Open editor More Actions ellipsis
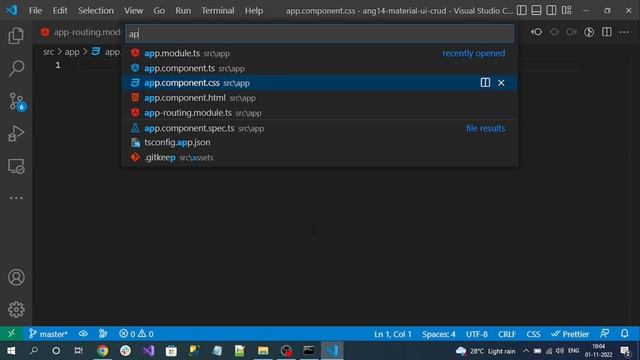Screen dimensions: 640x360 pyautogui.click(x=624, y=32)
